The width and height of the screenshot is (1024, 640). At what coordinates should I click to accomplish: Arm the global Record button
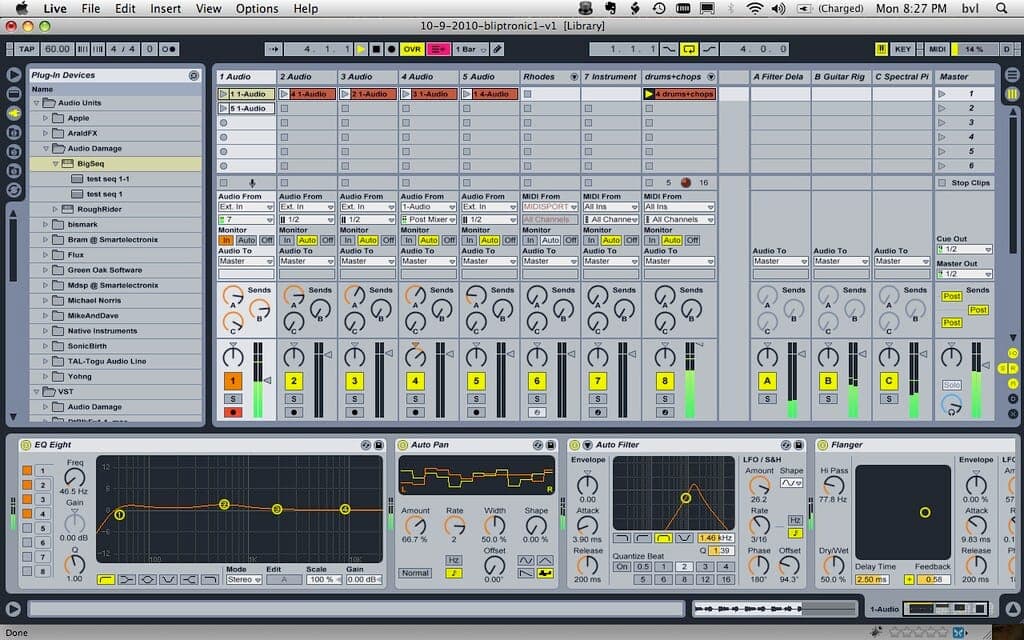[x=391, y=49]
